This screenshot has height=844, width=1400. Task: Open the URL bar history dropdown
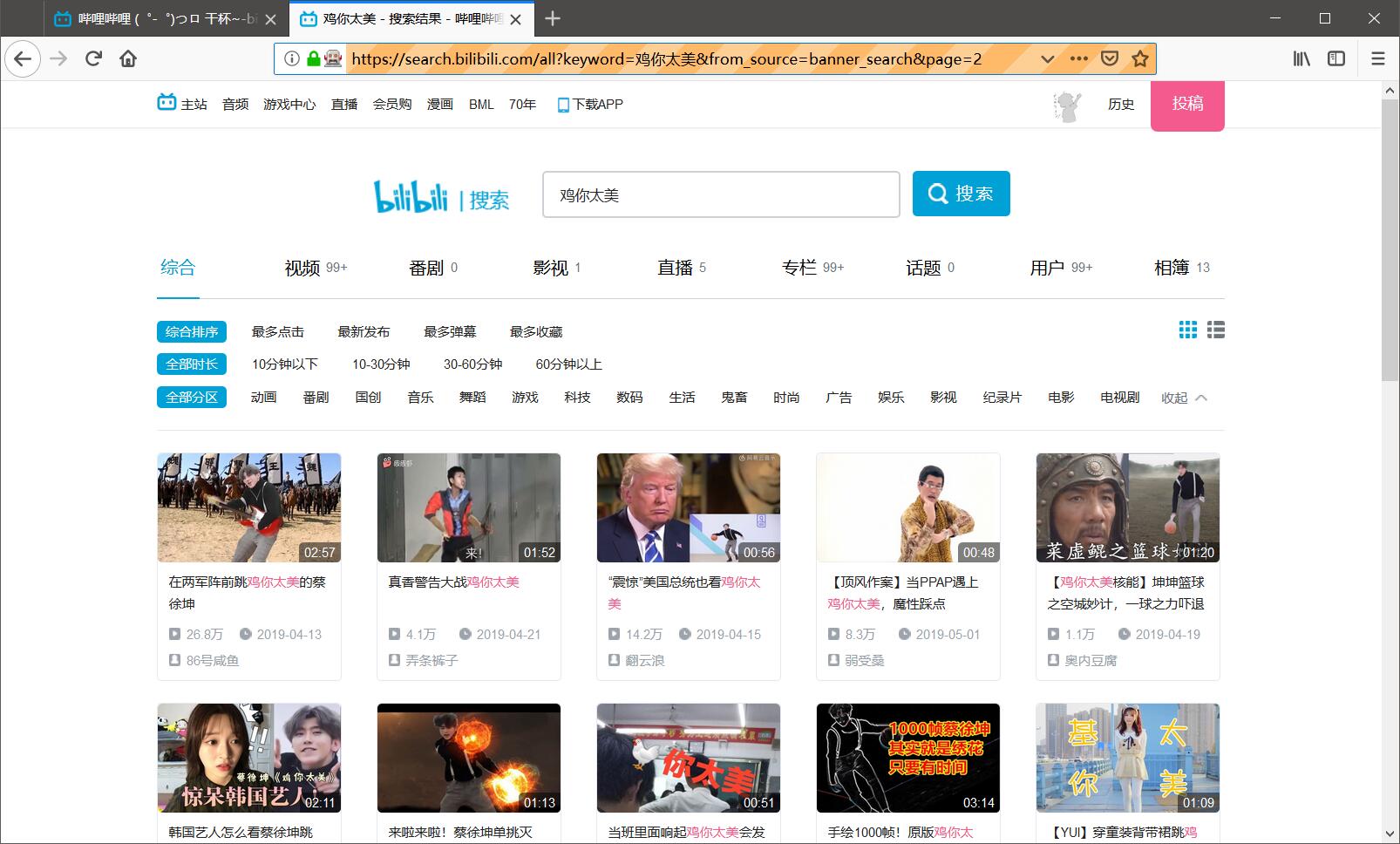(1048, 59)
